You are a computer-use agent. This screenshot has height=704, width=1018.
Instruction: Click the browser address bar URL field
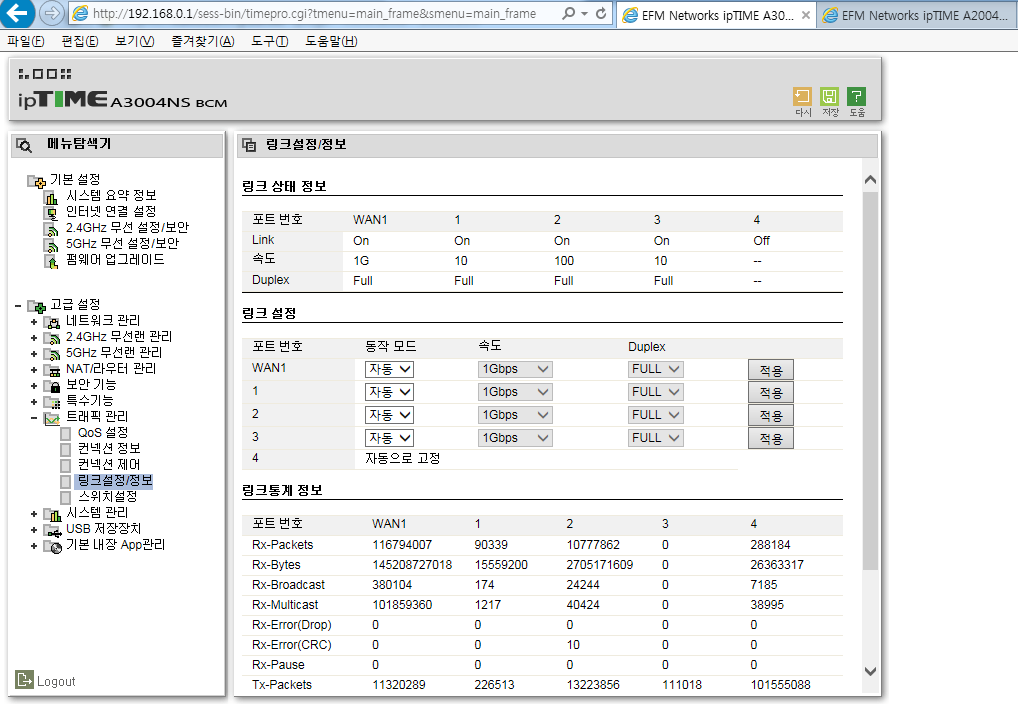pyautogui.click(x=314, y=13)
